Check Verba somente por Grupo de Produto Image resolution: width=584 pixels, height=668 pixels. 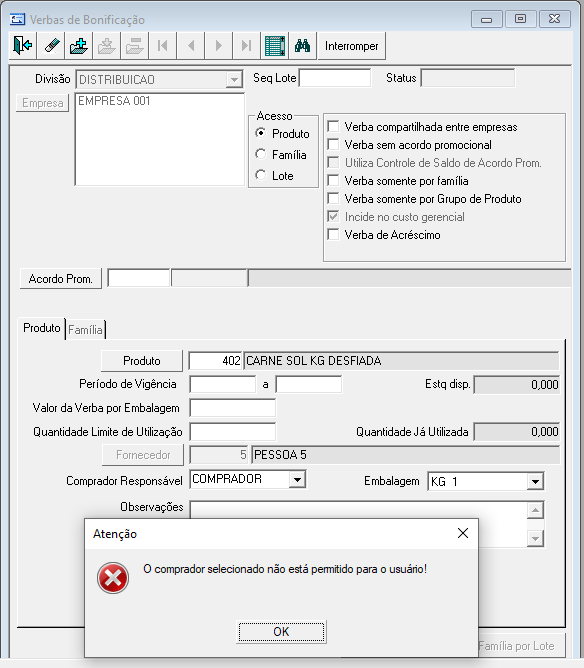coord(333,199)
